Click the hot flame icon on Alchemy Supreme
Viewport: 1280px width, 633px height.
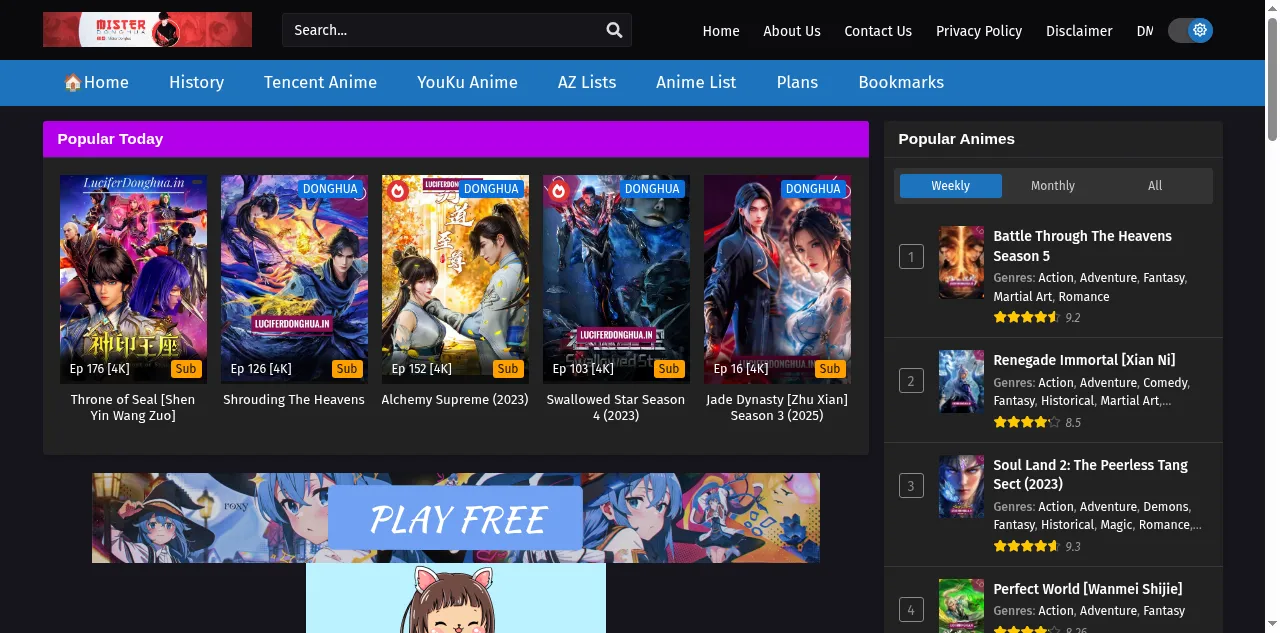[x=398, y=190]
